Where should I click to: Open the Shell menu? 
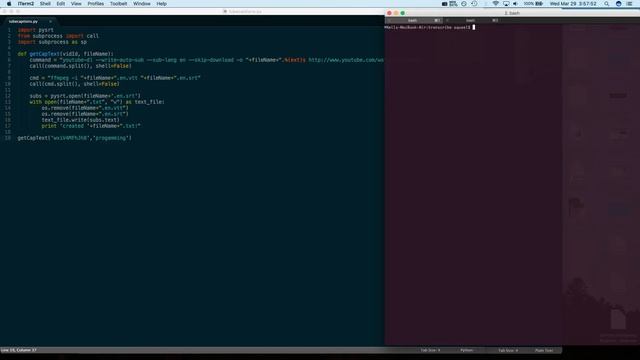click(45, 4)
